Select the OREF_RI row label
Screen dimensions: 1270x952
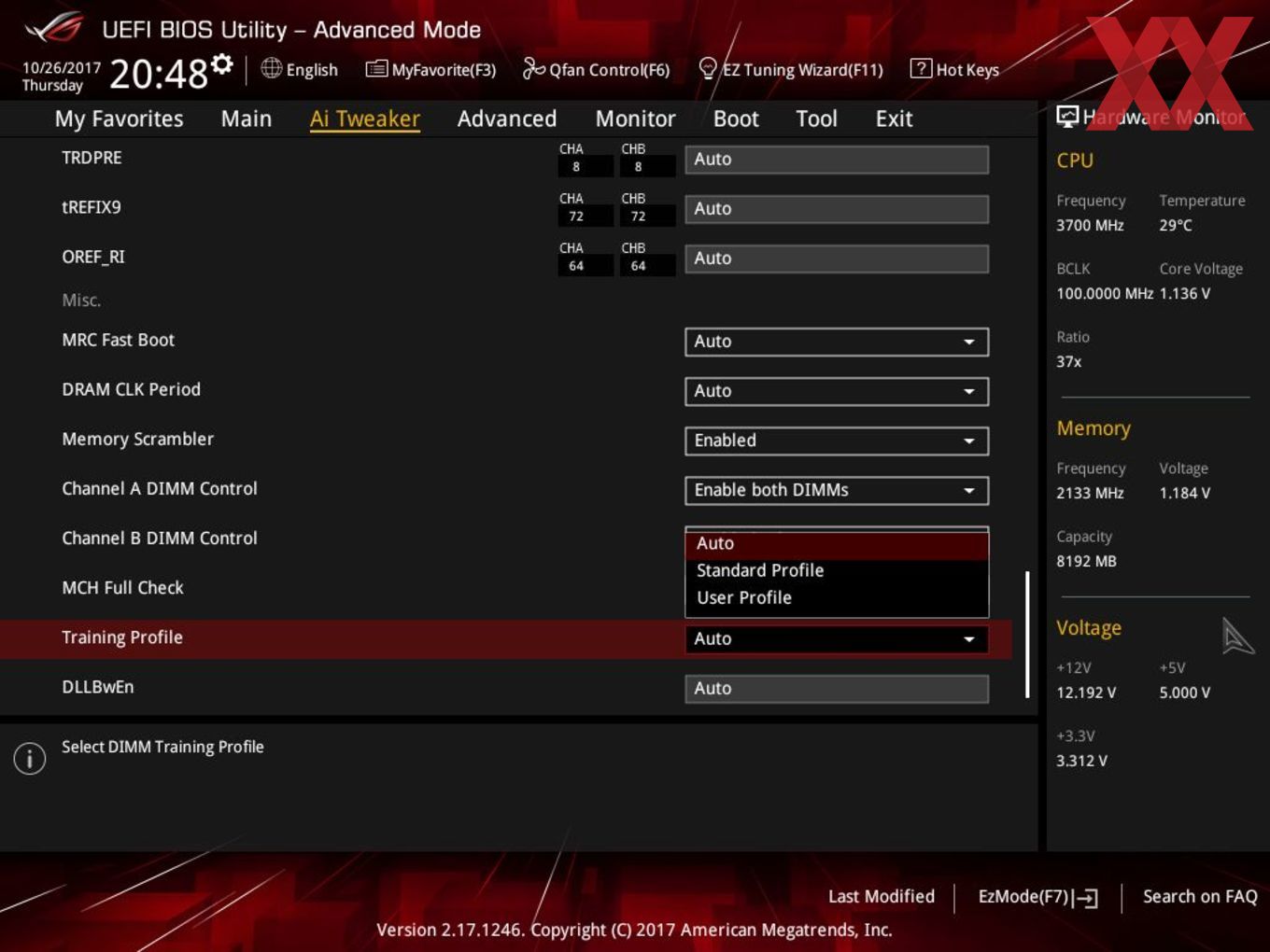pos(93,258)
